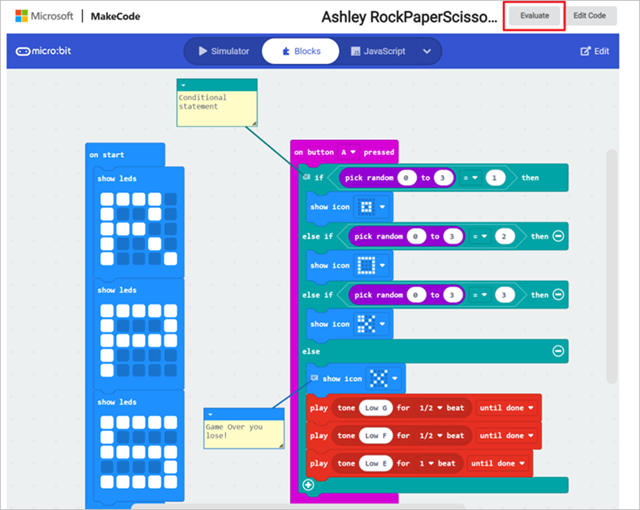640x510 pixels.
Task: Click the JavaScript file icon
Action: tap(356, 51)
